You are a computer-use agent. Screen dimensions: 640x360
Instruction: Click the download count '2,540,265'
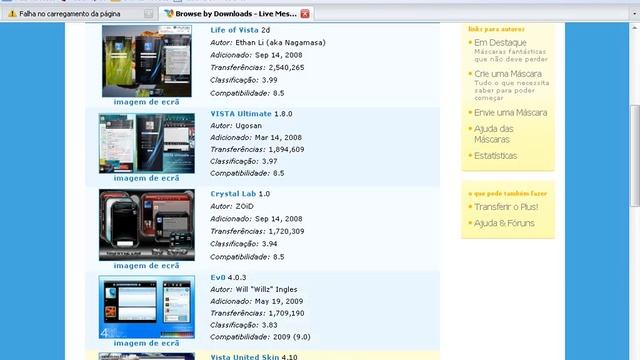click(286, 68)
